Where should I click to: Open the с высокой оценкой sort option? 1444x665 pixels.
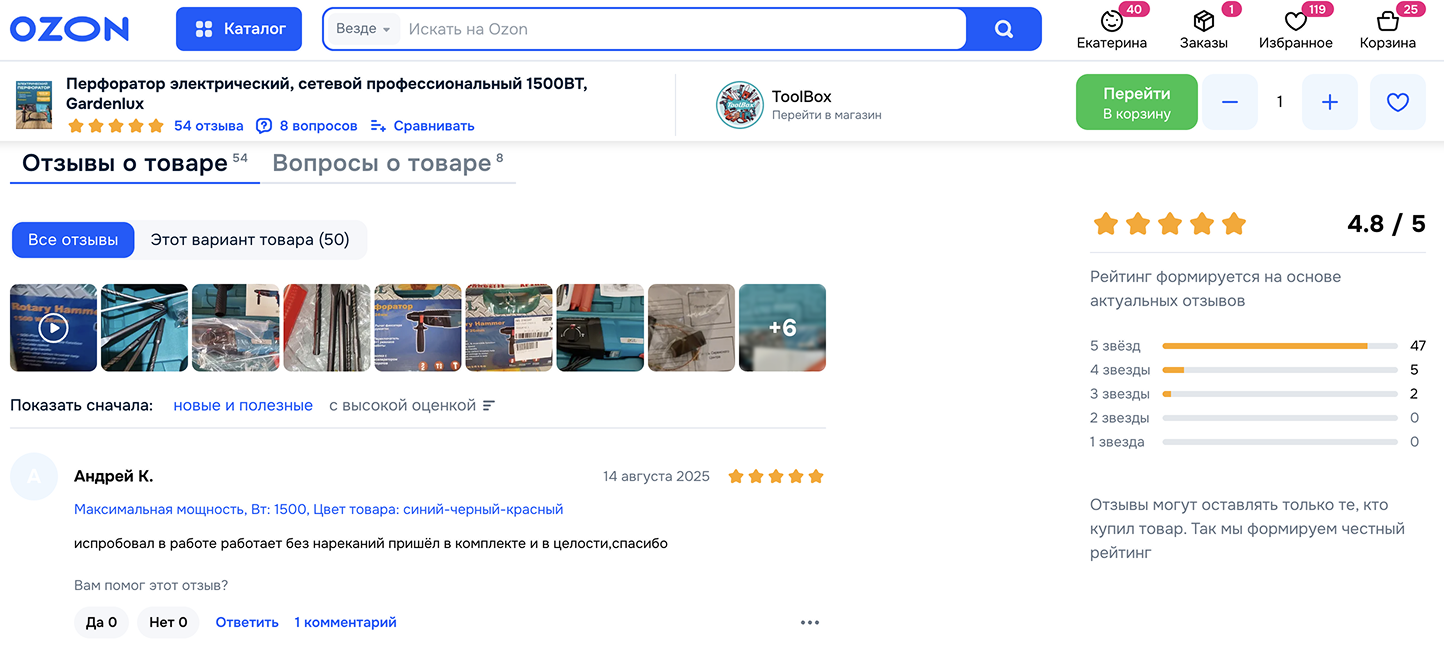pyautogui.click(x=412, y=405)
